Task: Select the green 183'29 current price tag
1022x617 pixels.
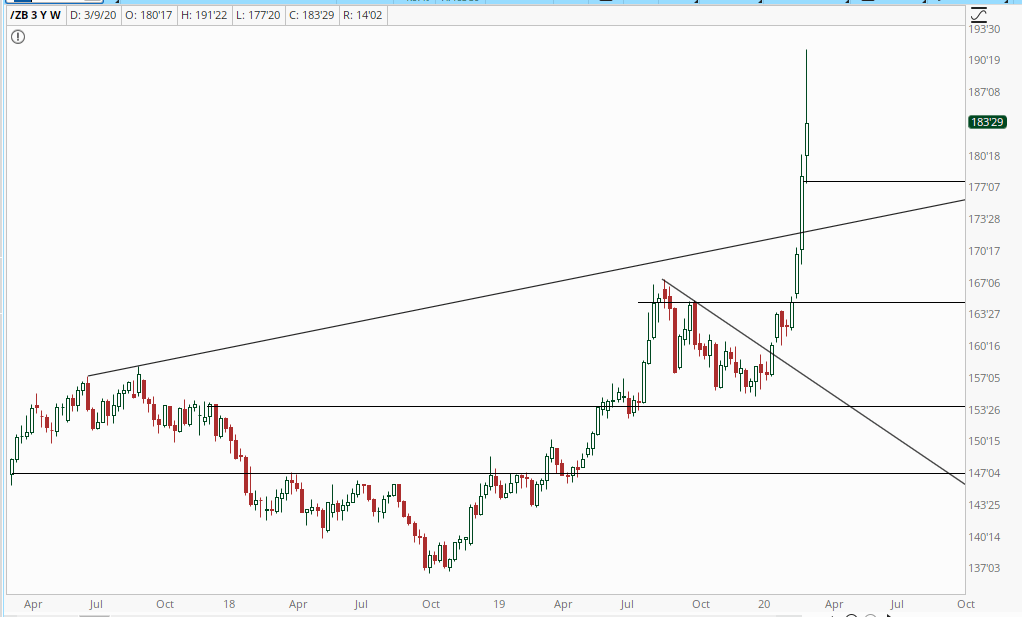Action: pyautogui.click(x=986, y=123)
